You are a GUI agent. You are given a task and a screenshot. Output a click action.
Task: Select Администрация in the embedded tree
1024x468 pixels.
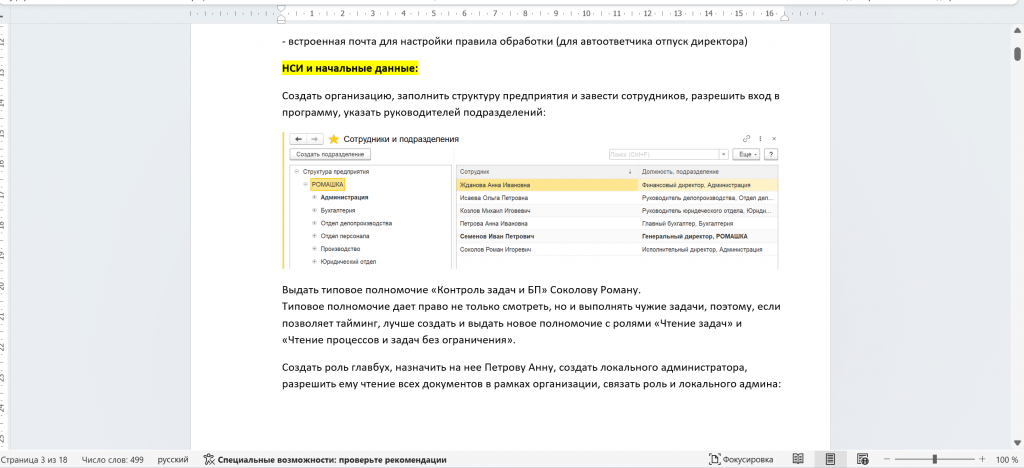tap(344, 197)
